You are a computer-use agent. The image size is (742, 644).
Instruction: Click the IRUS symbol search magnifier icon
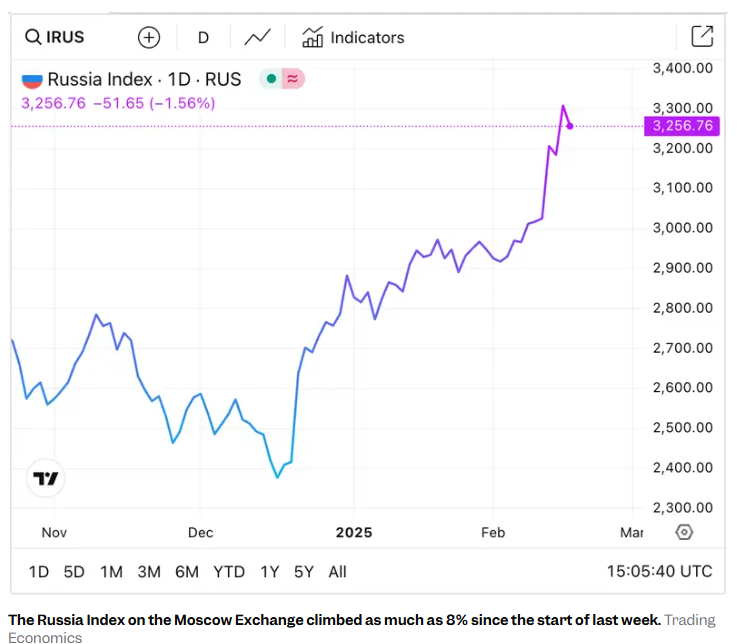click(33, 38)
